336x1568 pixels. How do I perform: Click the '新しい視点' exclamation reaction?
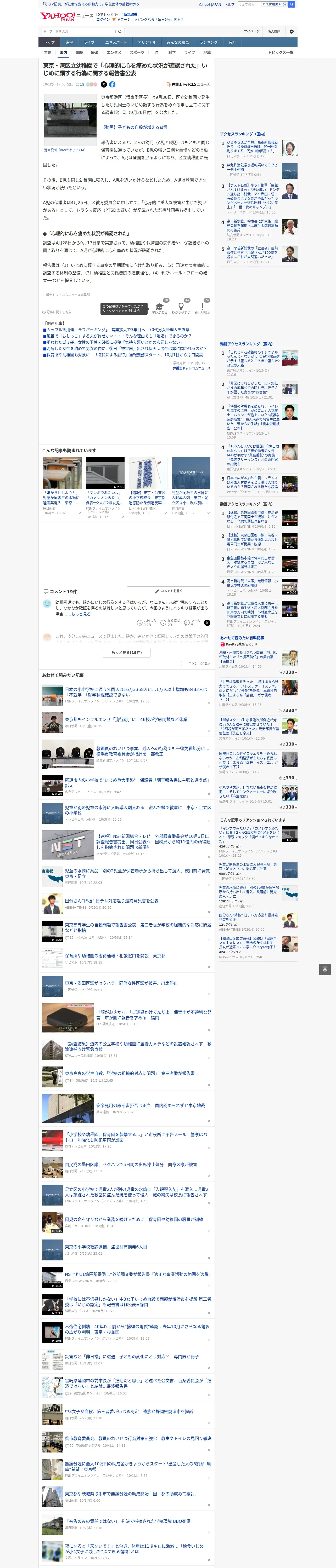(203, 307)
